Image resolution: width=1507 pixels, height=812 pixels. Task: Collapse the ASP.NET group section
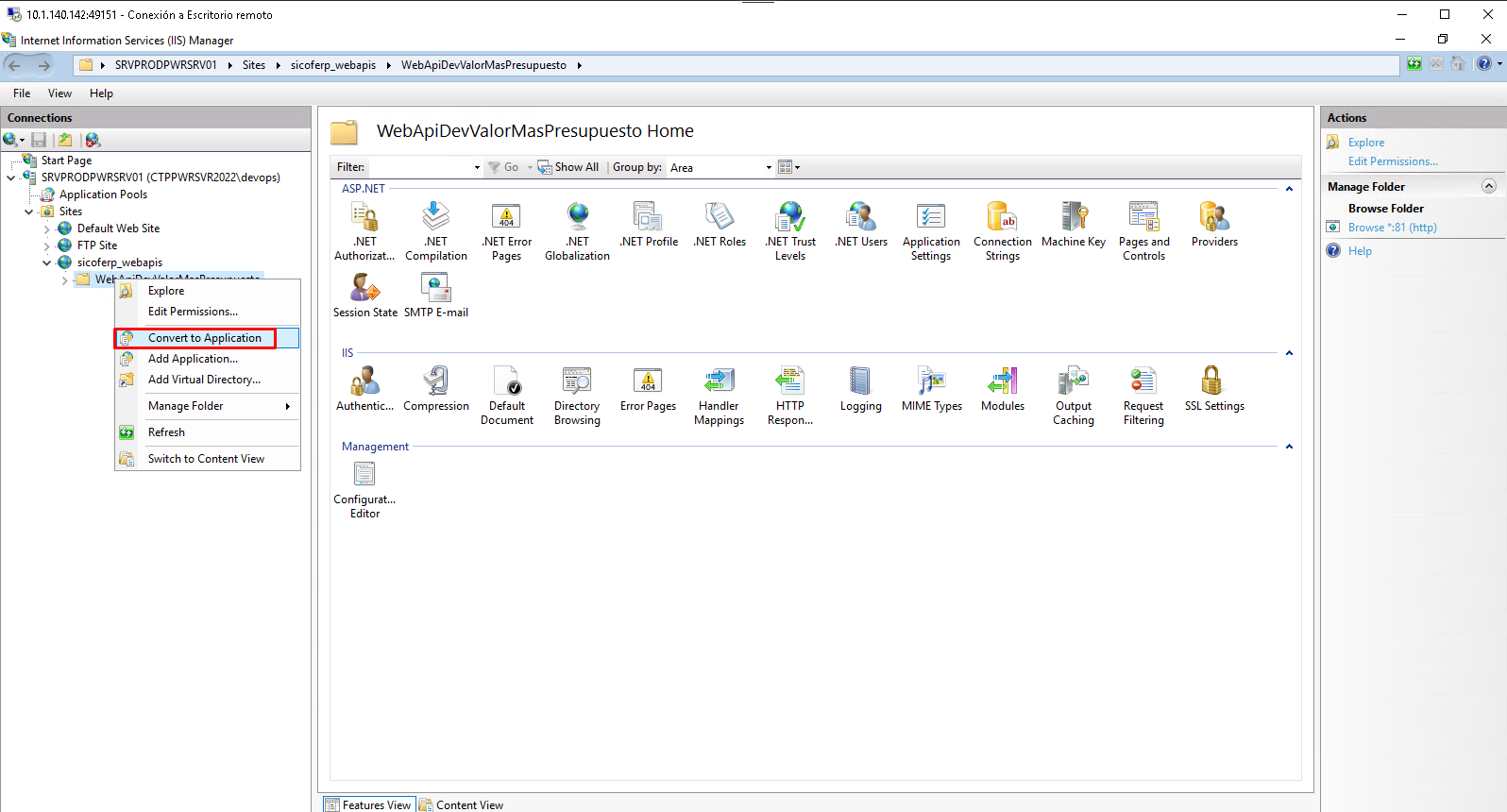click(1289, 189)
